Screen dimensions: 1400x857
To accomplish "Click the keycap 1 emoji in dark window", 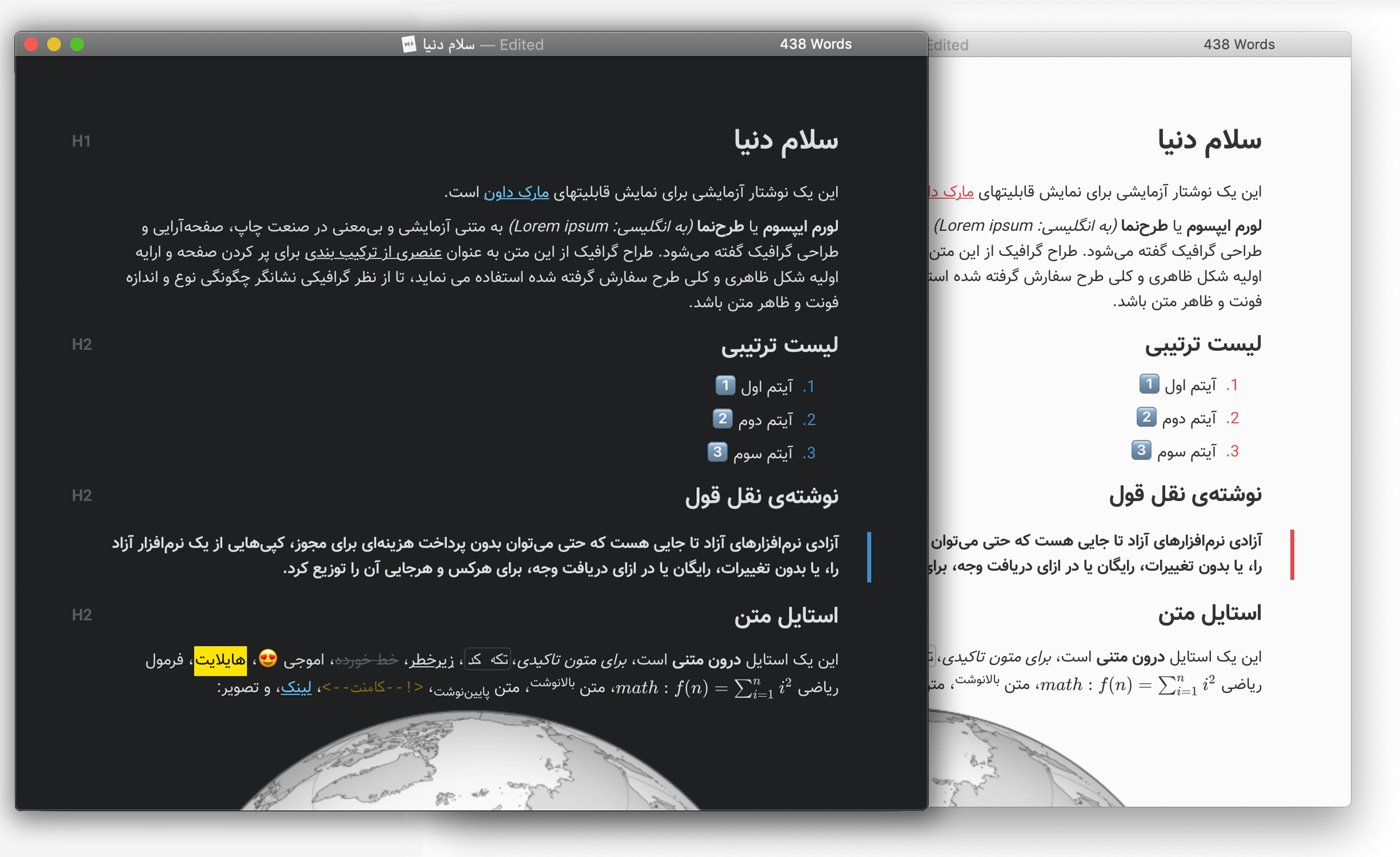I will tap(725, 386).
